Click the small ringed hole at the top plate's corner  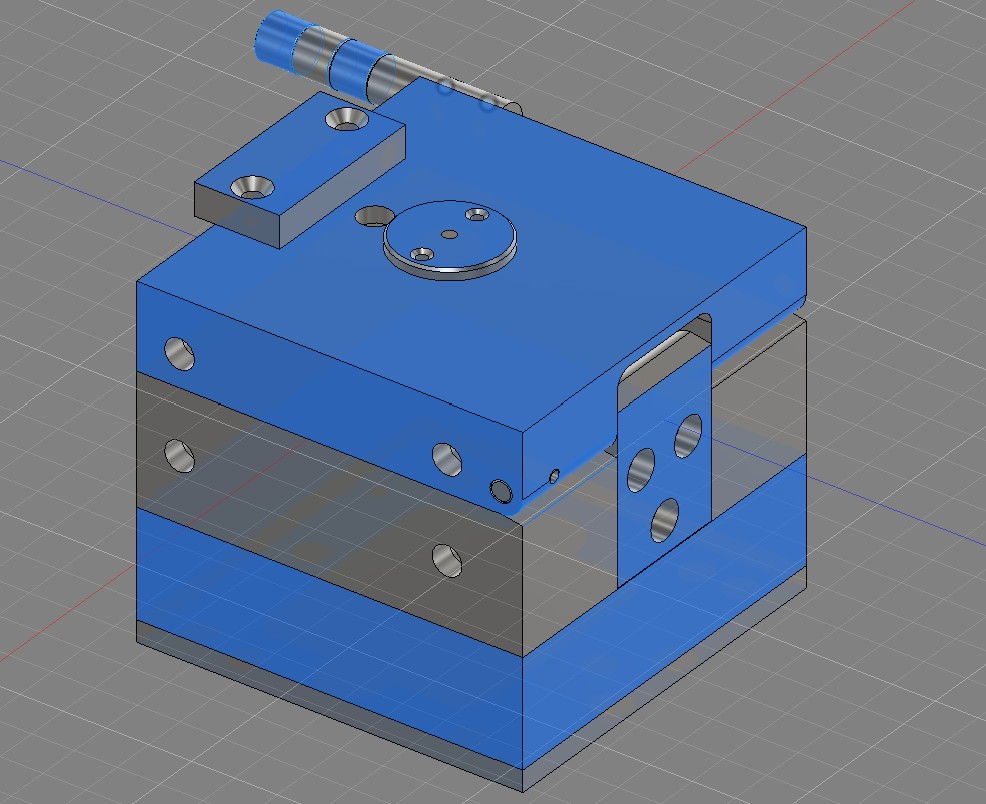coord(501,491)
